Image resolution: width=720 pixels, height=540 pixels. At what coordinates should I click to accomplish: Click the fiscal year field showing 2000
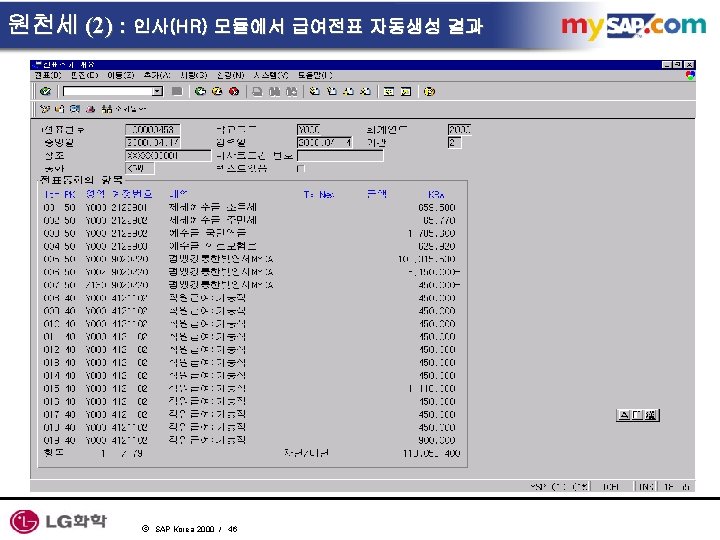point(459,130)
